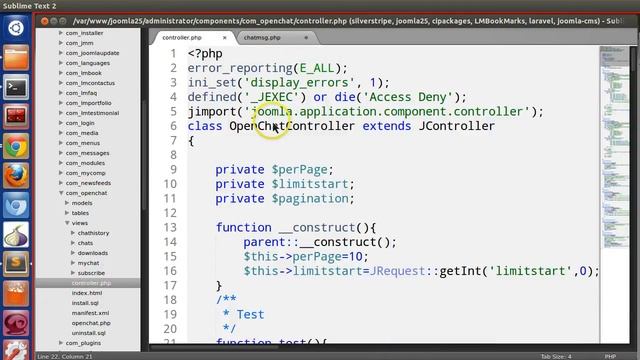Screen dimensions: 640x360
Task: Open the subscribe subfolder
Action: [91, 273]
